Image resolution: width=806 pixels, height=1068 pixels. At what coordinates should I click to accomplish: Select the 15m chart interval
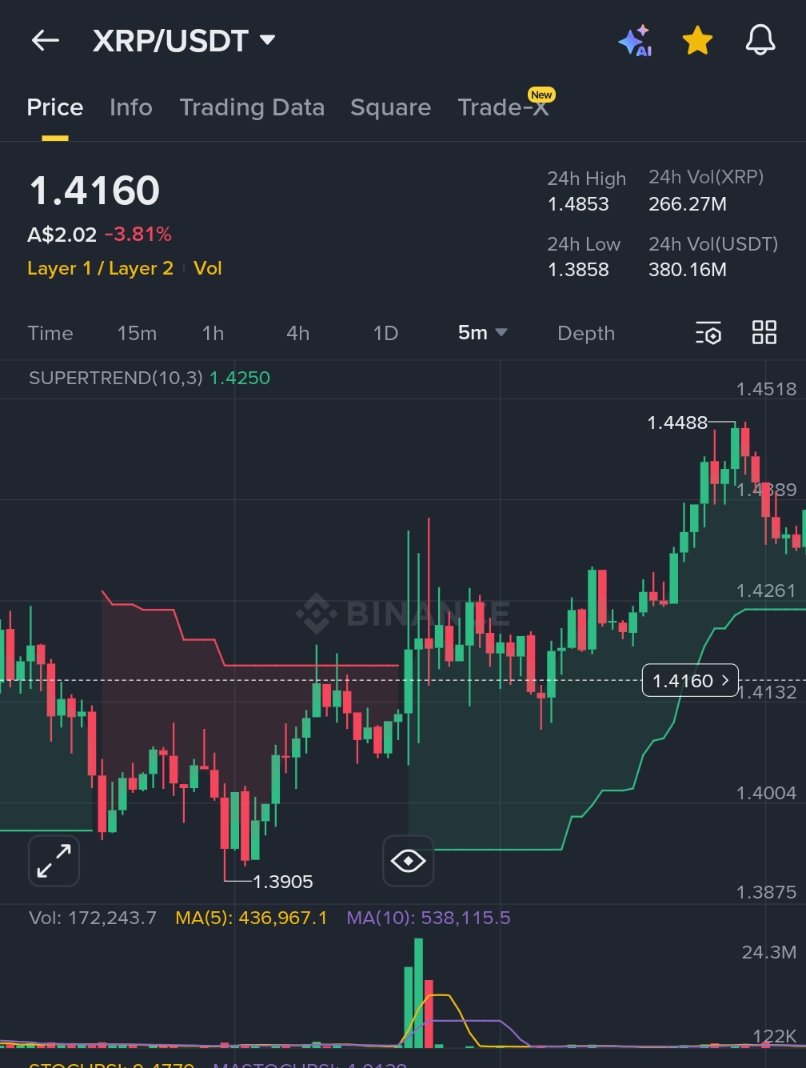pyautogui.click(x=137, y=333)
